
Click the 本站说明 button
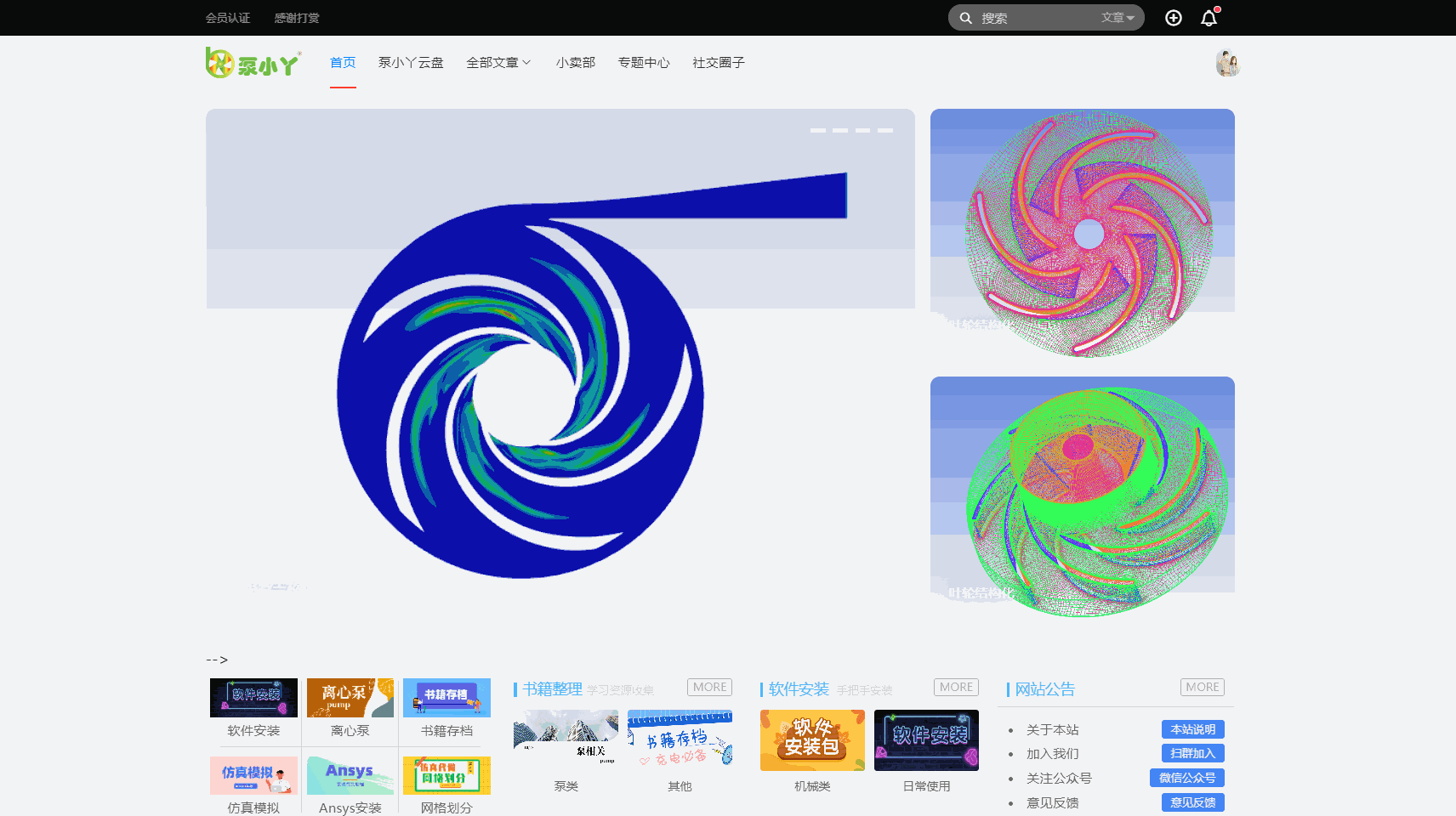click(1193, 729)
